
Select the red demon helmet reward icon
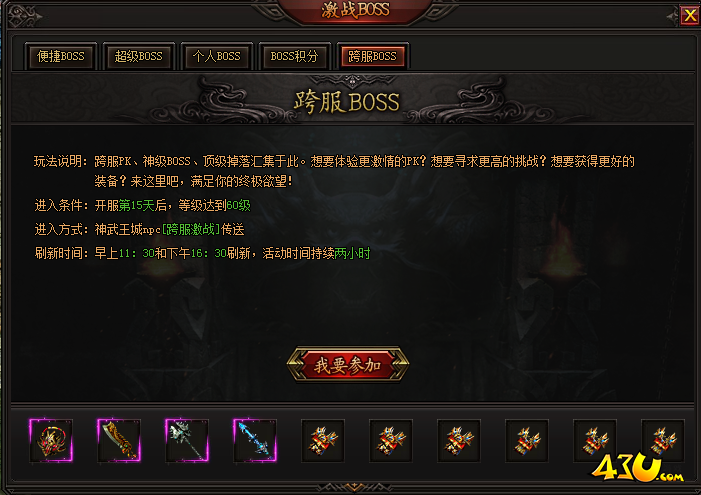coord(51,440)
